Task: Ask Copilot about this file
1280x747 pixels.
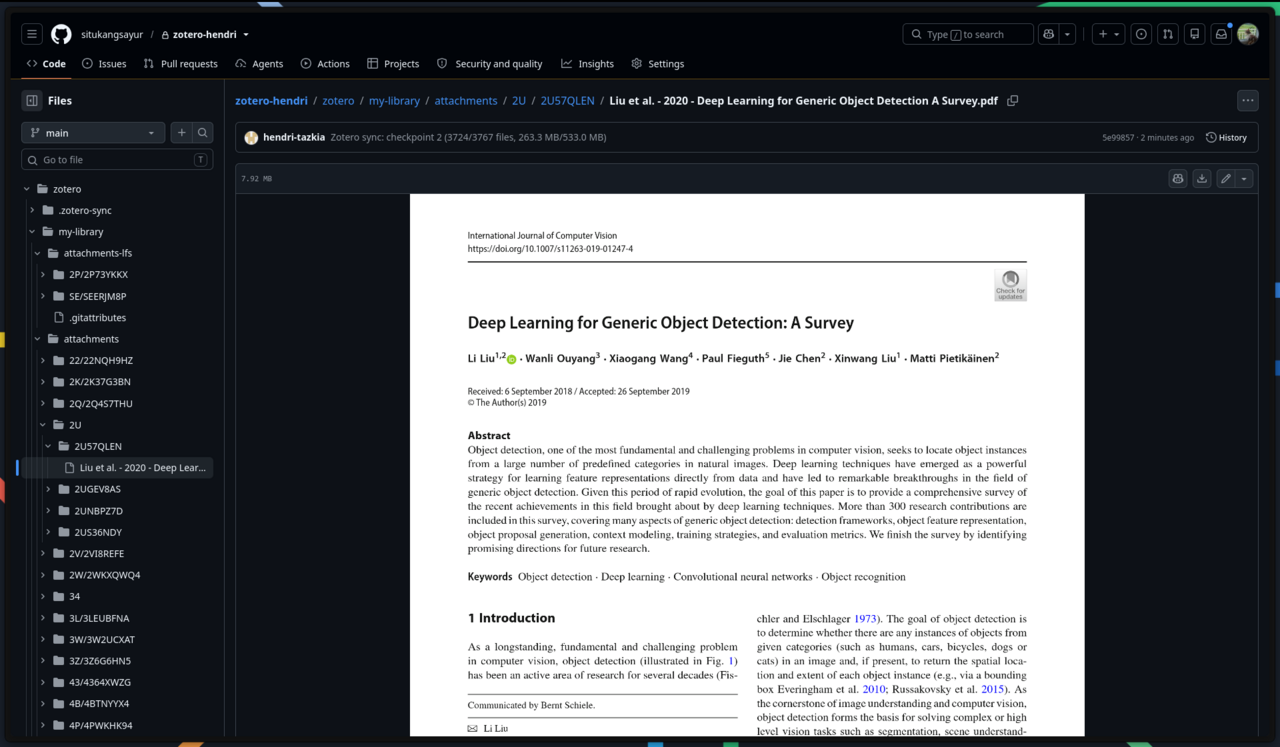Action: click(1178, 178)
